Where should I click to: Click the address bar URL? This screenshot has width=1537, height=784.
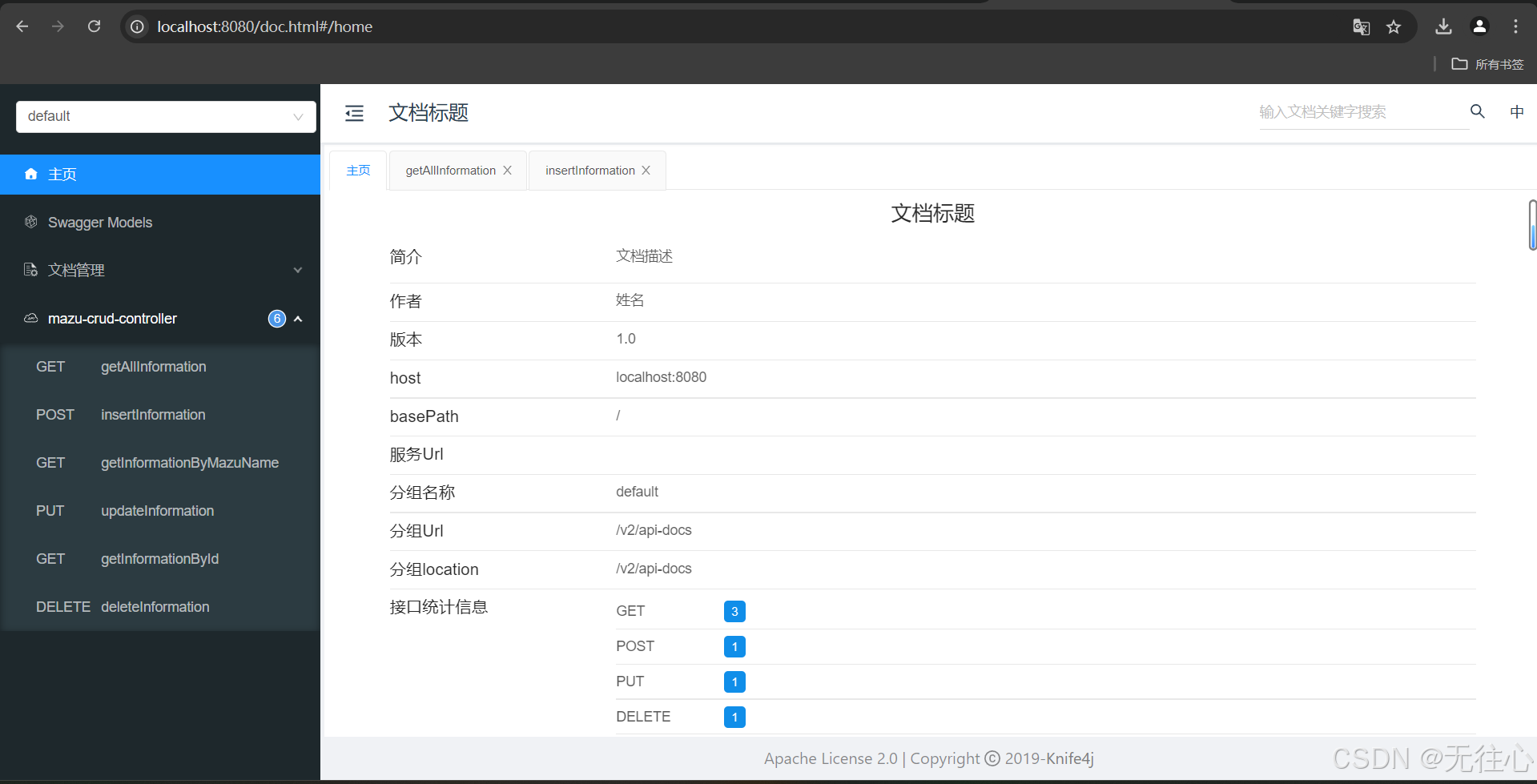coord(264,26)
